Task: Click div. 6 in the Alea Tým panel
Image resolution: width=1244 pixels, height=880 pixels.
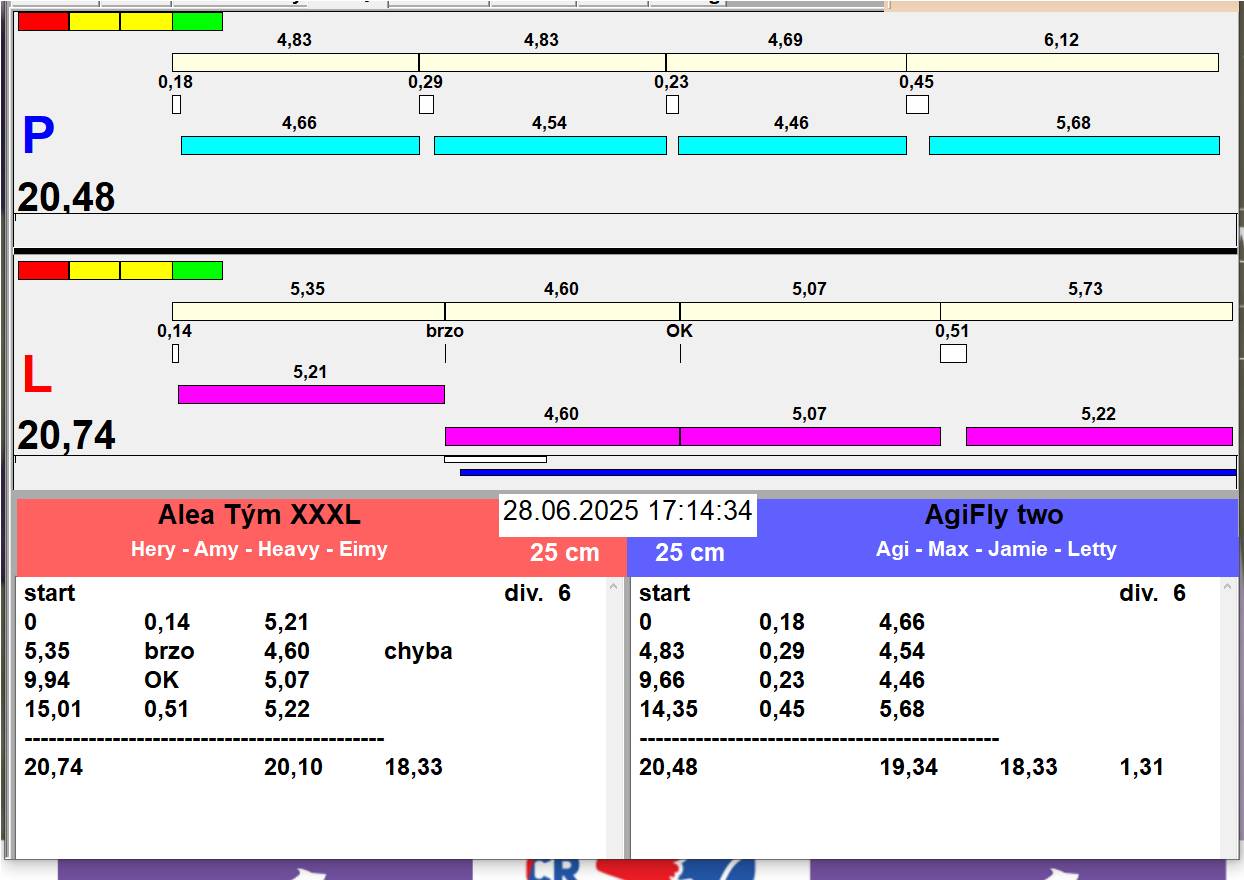Action: [537, 593]
